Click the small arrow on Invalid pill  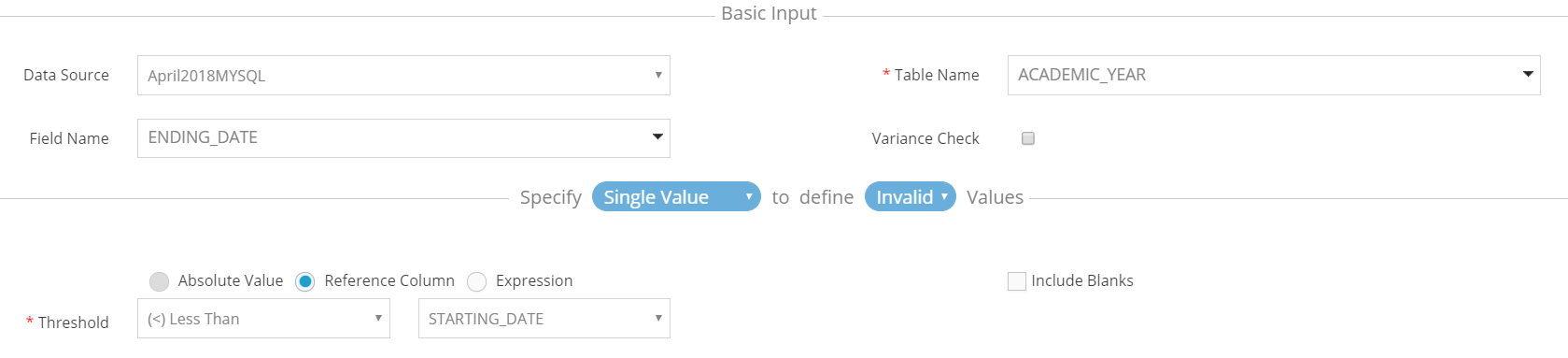pyautogui.click(x=945, y=196)
